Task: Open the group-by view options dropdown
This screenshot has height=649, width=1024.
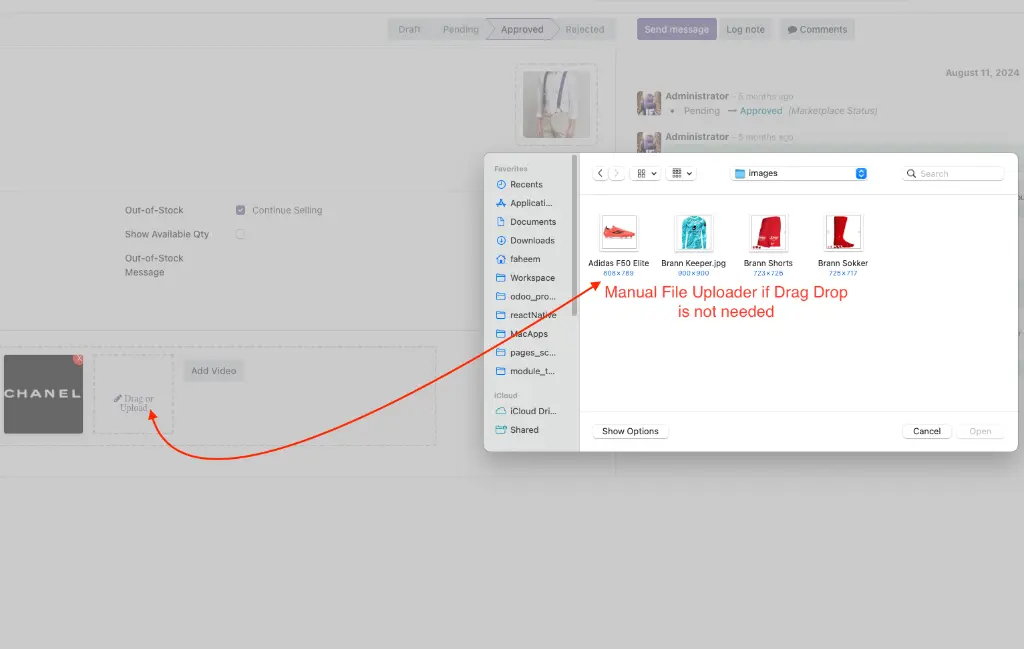Action: coord(682,173)
